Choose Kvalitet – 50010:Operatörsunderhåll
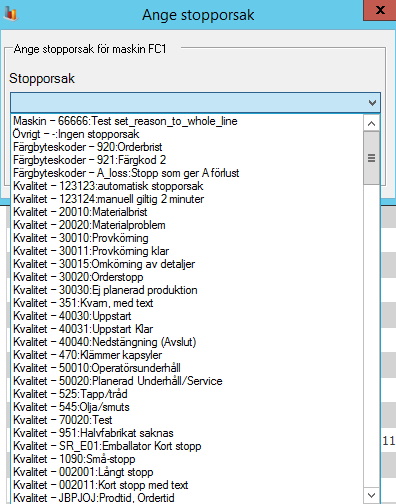The width and height of the screenshot is (396, 504). pyautogui.click(x=187, y=368)
